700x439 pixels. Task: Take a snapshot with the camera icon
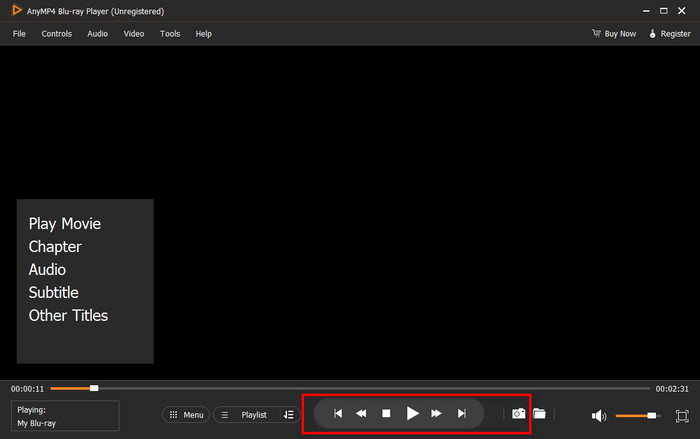click(518, 414)
